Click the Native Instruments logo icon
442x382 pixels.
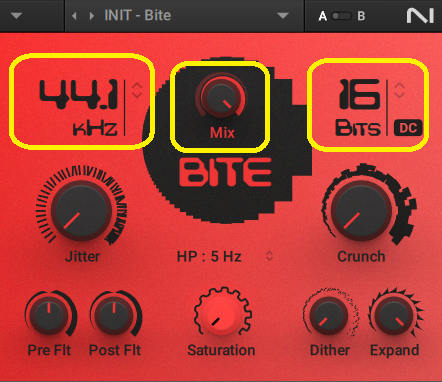420,16
